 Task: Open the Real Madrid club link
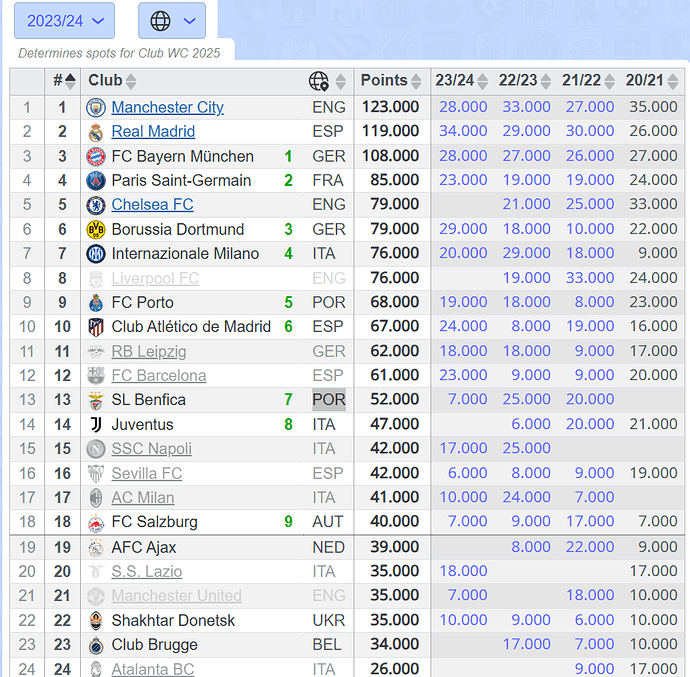click(x=153, y=132)
